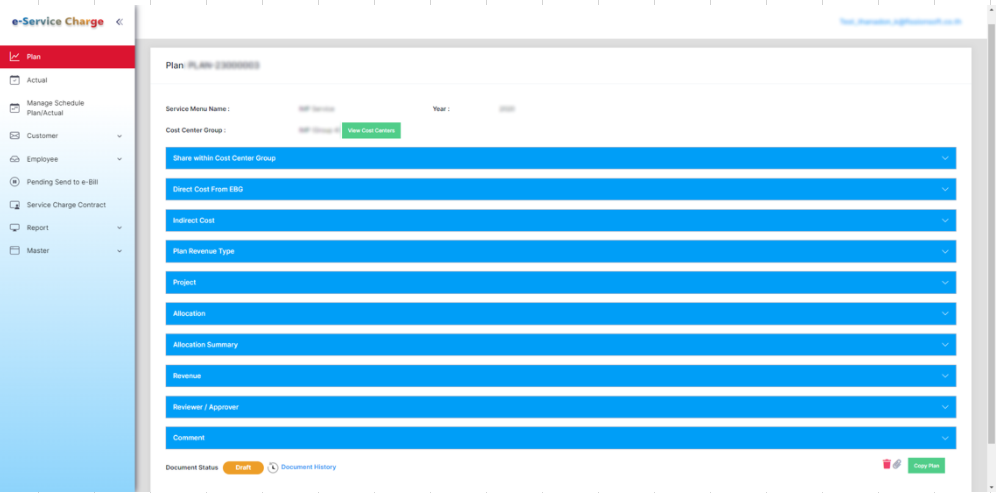The image size is (996, 493).
Task: Expand the Report sidebar submenu
Action: [119, 228]
